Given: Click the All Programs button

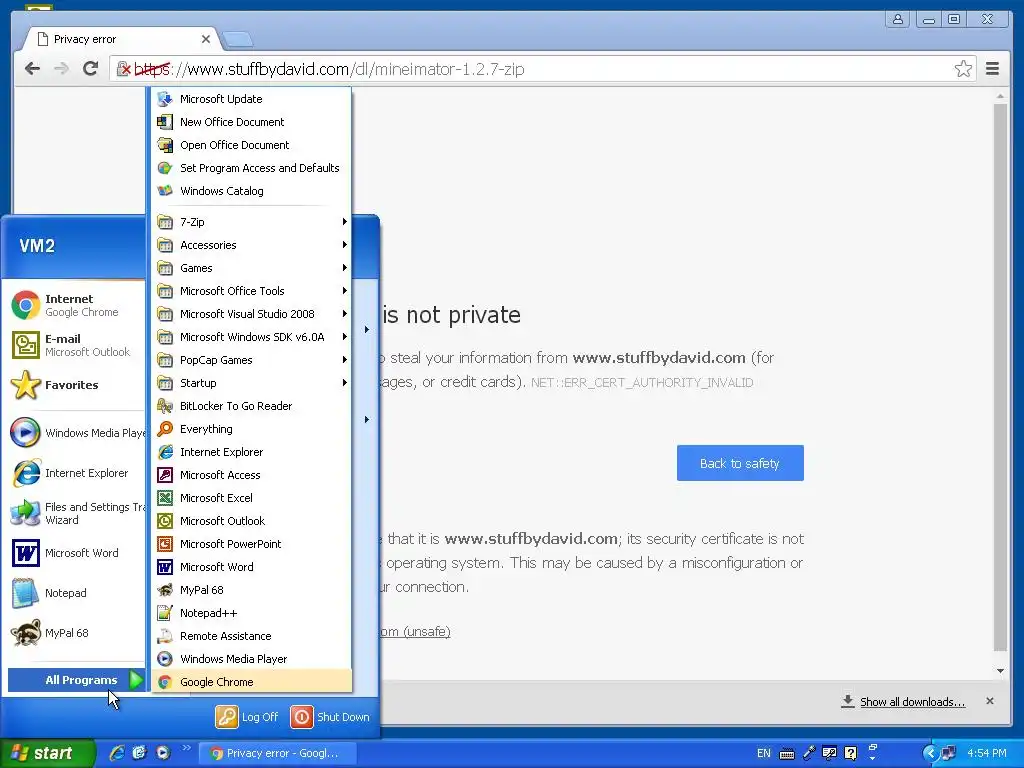Looking at the screenshot, I should pos(75,680).
